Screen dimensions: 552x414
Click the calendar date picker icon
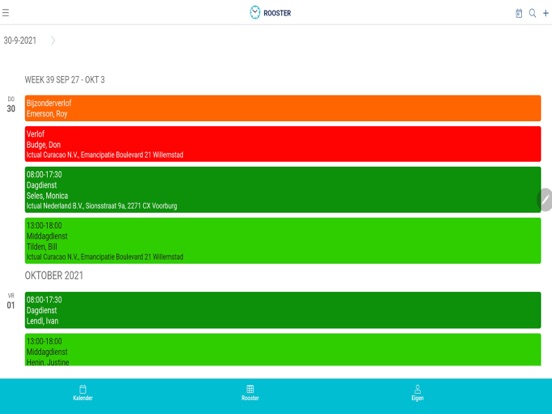point(519,13)
